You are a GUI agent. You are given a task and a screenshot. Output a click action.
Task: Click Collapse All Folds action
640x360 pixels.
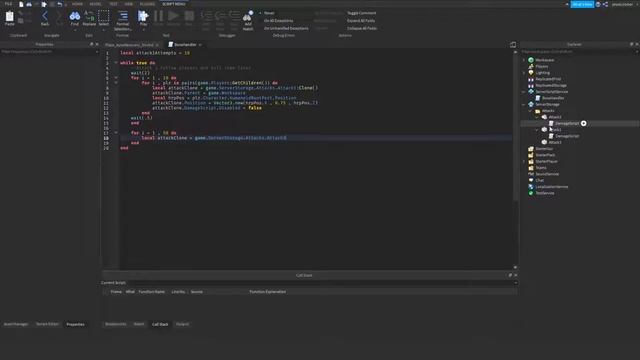tap(362, 28)
